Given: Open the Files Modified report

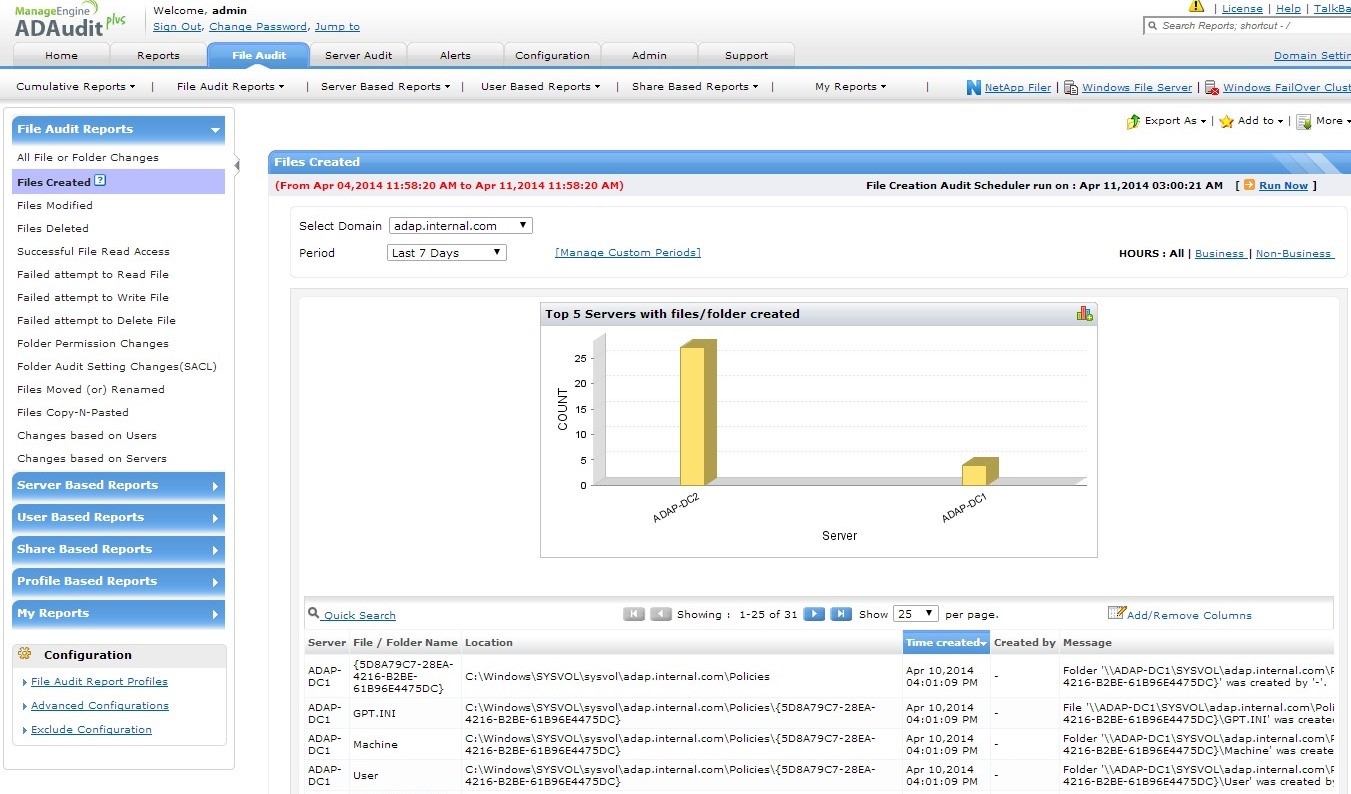Looking at the screenshot, I should pyautogui.click(x=55, y=206).
